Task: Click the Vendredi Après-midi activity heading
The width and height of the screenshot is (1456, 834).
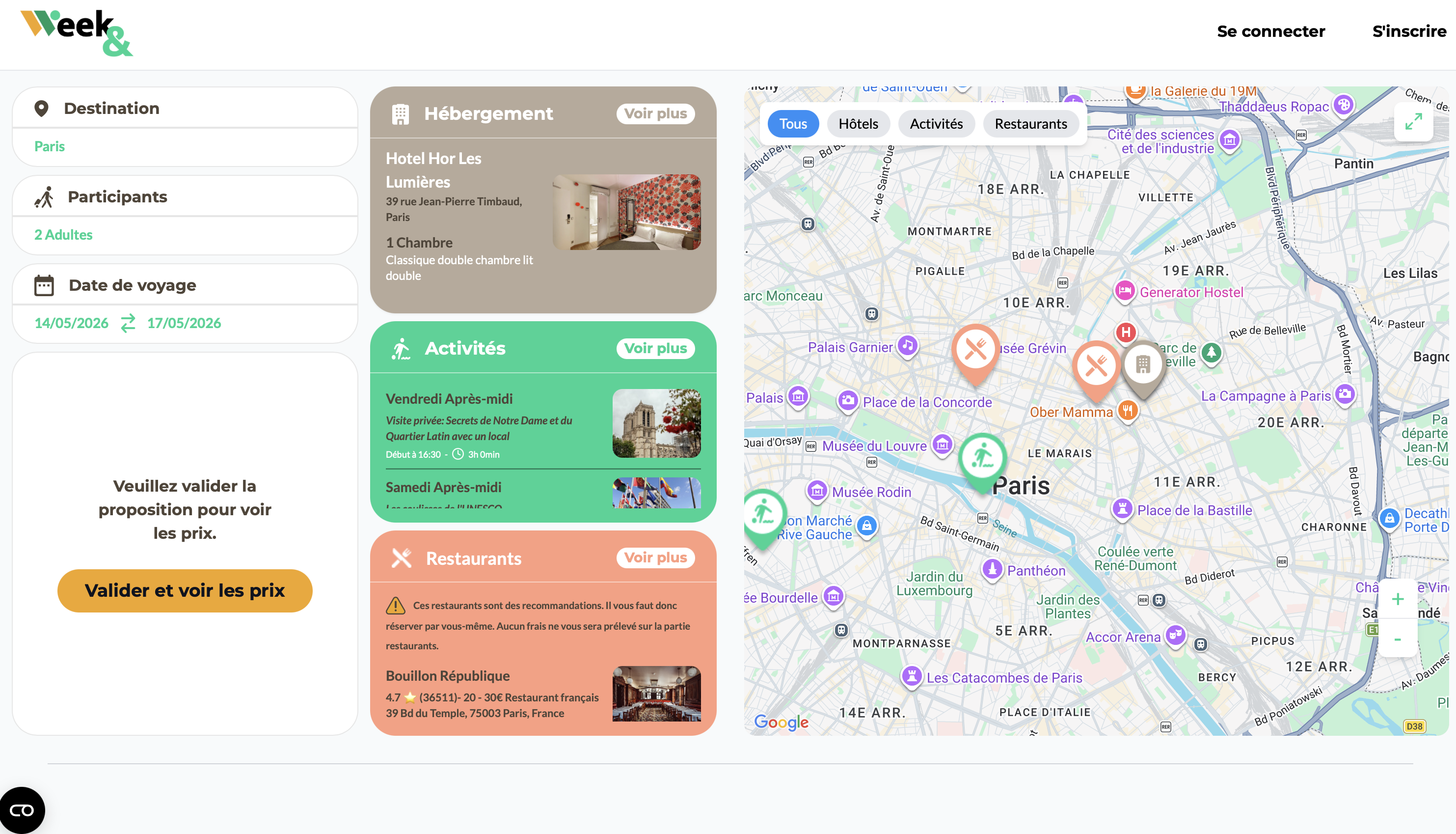Action: point(449,399)
